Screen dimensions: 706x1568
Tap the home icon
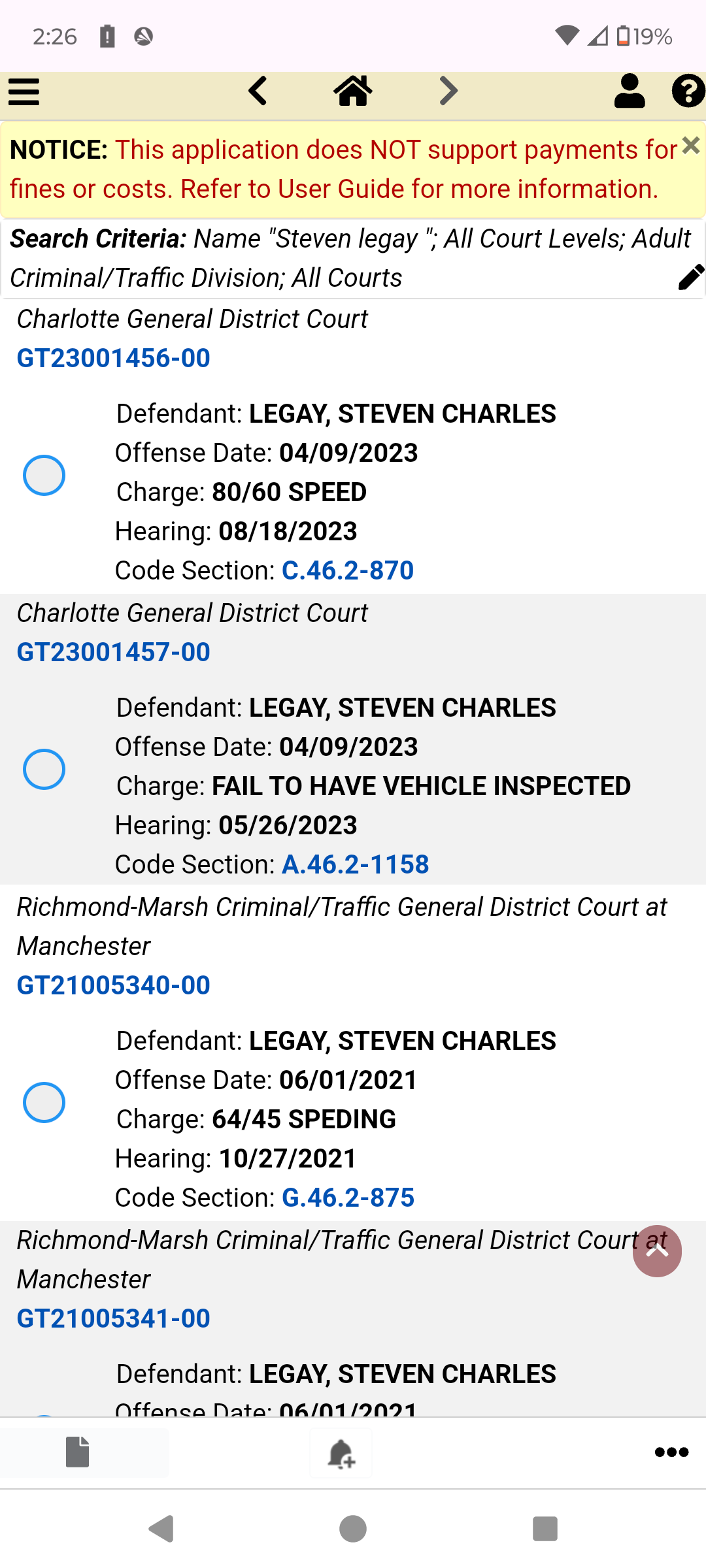(353, 91)
